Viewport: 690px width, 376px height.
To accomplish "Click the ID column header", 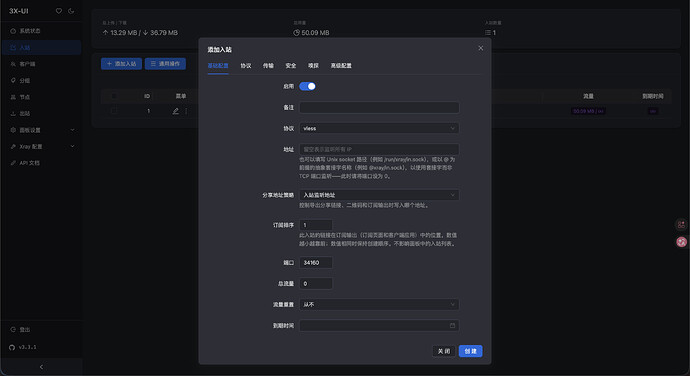I will 147,96.
